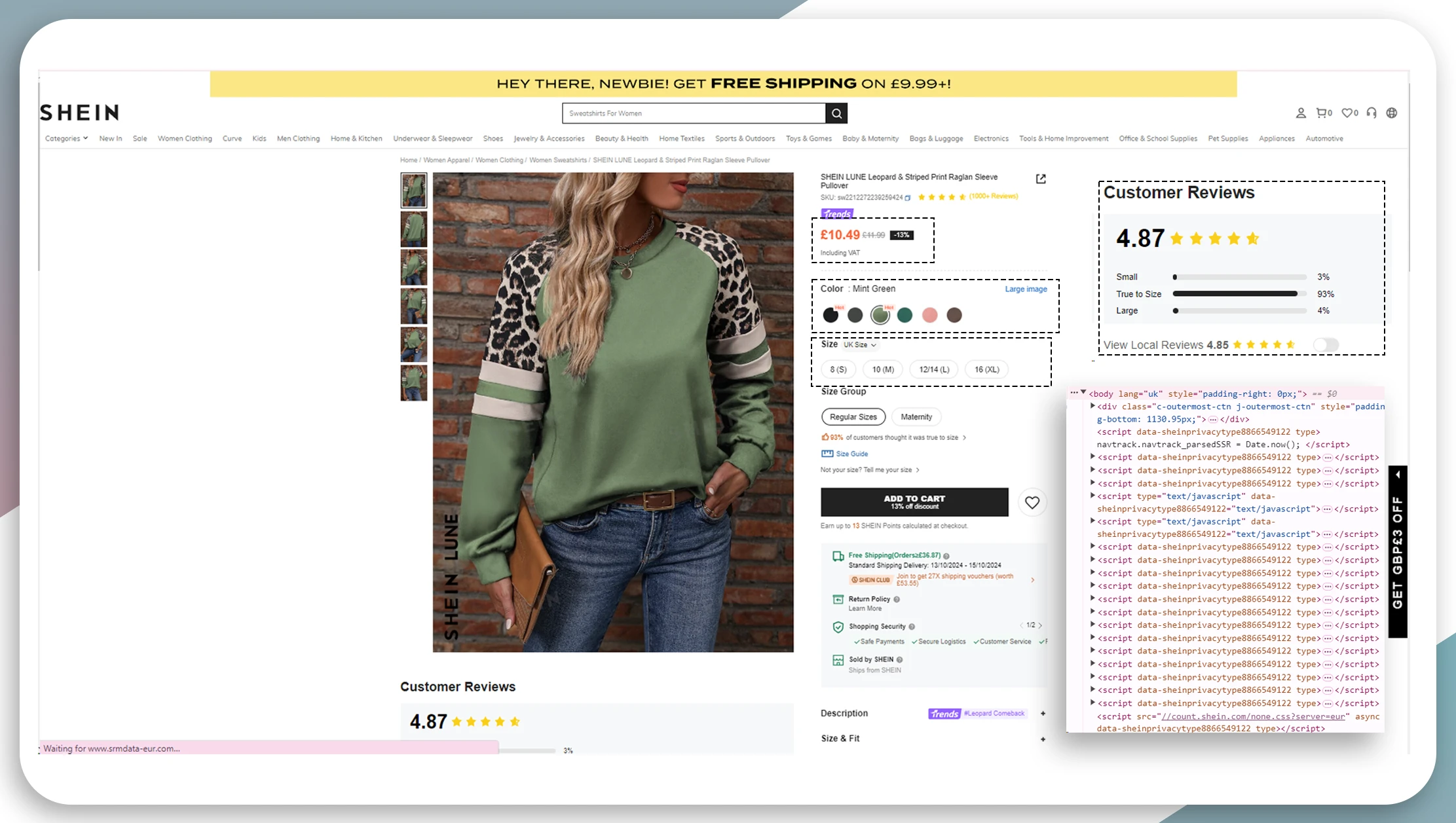Expand SHEIN CLUB shipping vouchers arrow
The height and width of the screenshot is (823, 1456).
point(1033,580)
